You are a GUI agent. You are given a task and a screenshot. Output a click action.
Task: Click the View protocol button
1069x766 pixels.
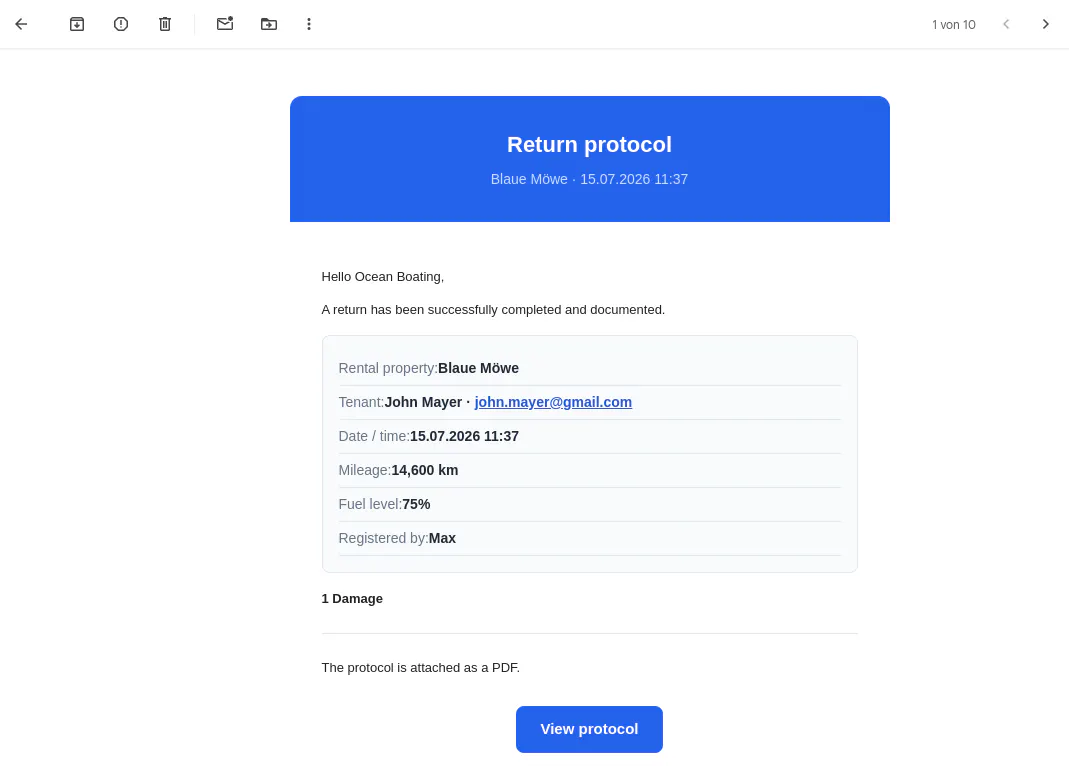589,729
